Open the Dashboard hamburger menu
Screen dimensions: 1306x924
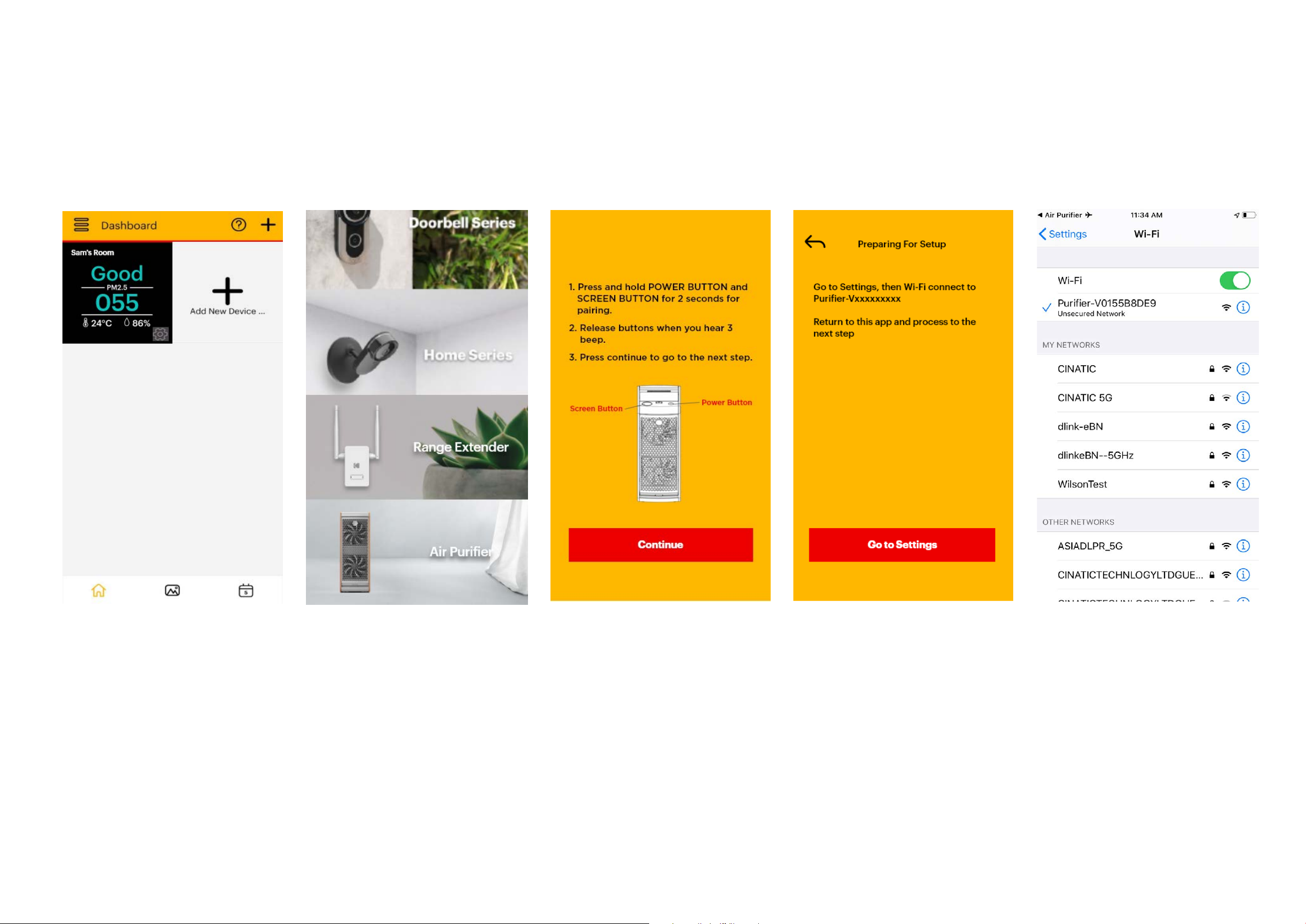pyautogui.click(x=81, y=225)
